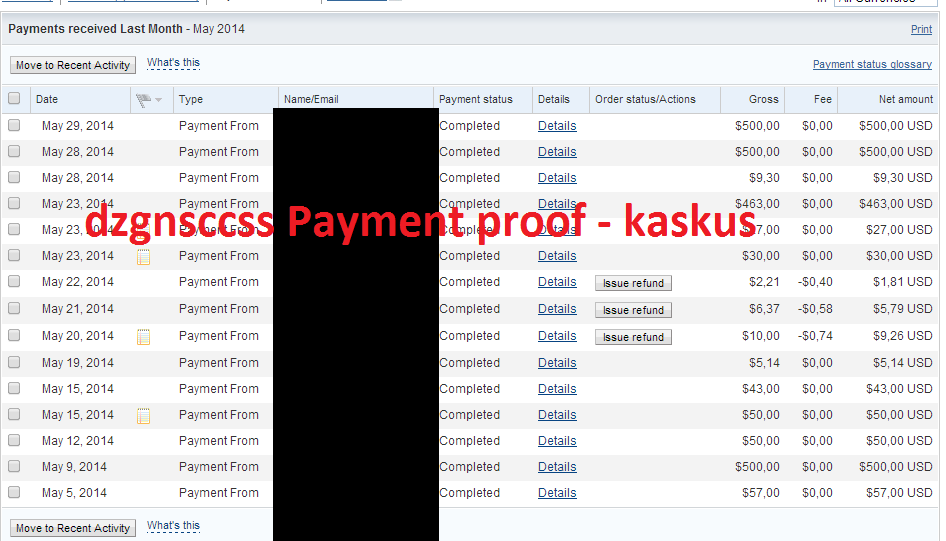Click the $1,81 USD net amount

(x=903, y=282)
